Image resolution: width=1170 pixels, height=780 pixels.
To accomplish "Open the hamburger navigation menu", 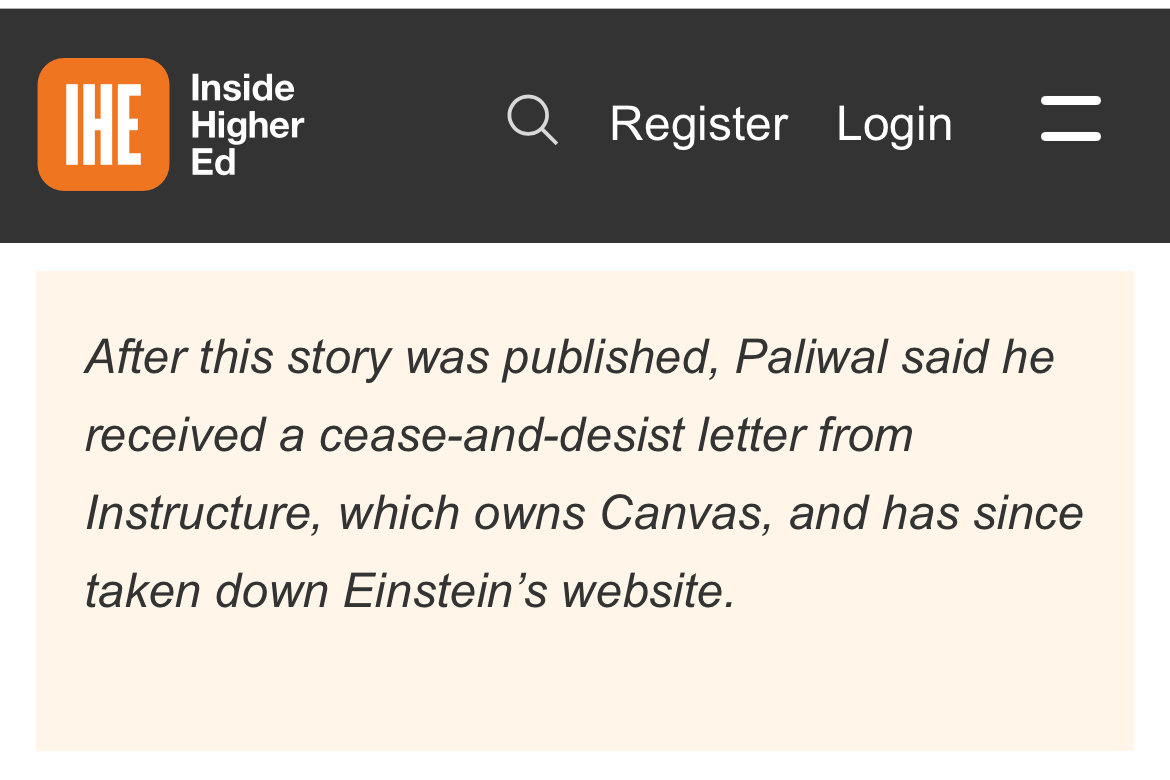I will pyautogui.click(x=1070, y=119).
